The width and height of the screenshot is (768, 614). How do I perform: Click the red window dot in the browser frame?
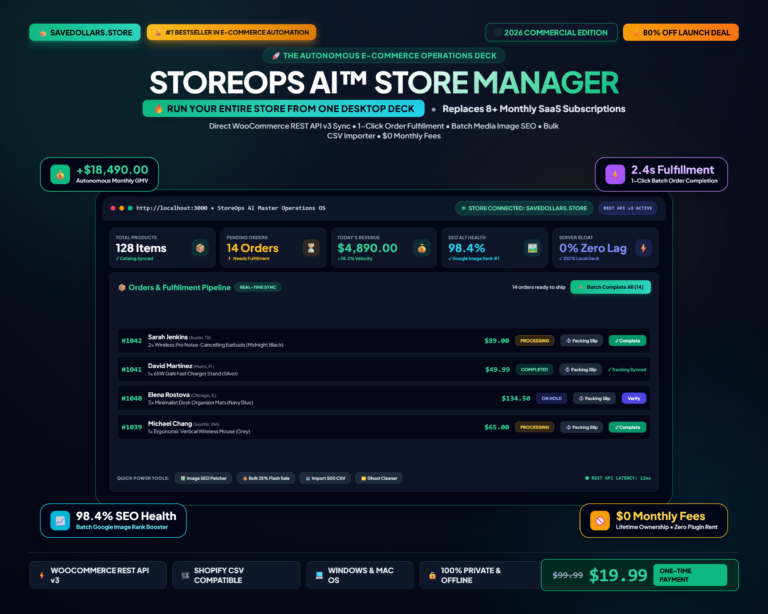[x=113, y=208]
